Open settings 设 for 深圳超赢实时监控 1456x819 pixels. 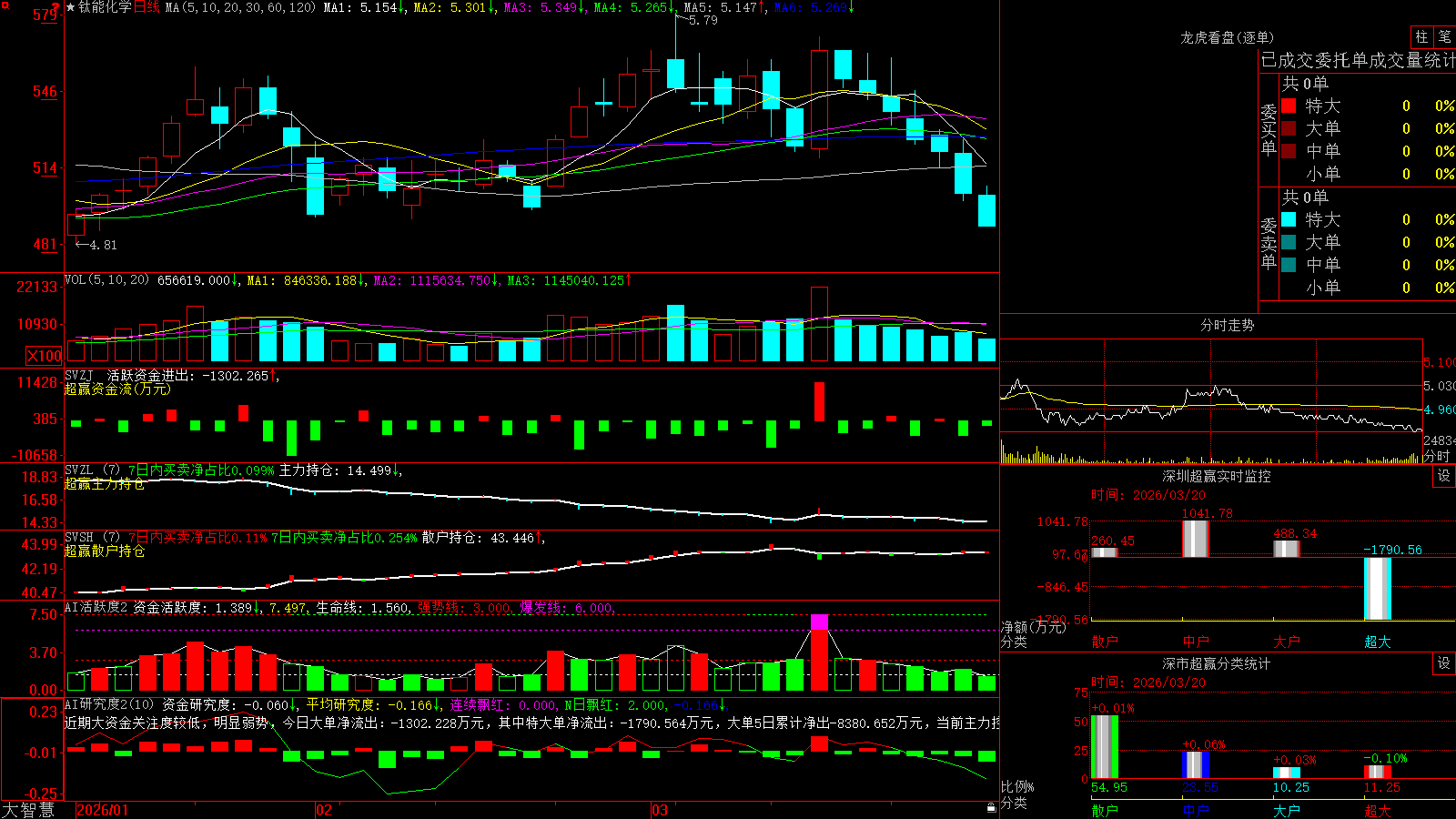1444,476
